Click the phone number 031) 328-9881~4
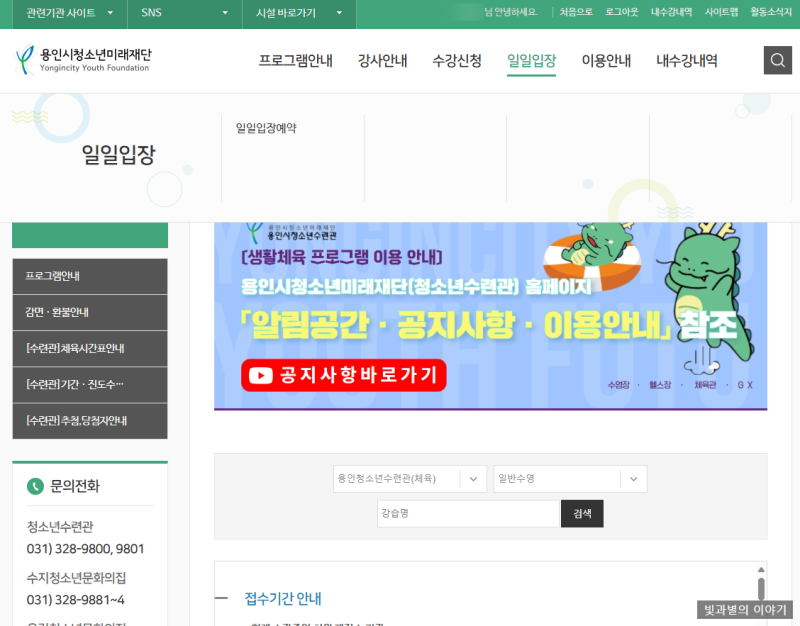The height and width of the screenshot is (626, 800). pos(76,600)
